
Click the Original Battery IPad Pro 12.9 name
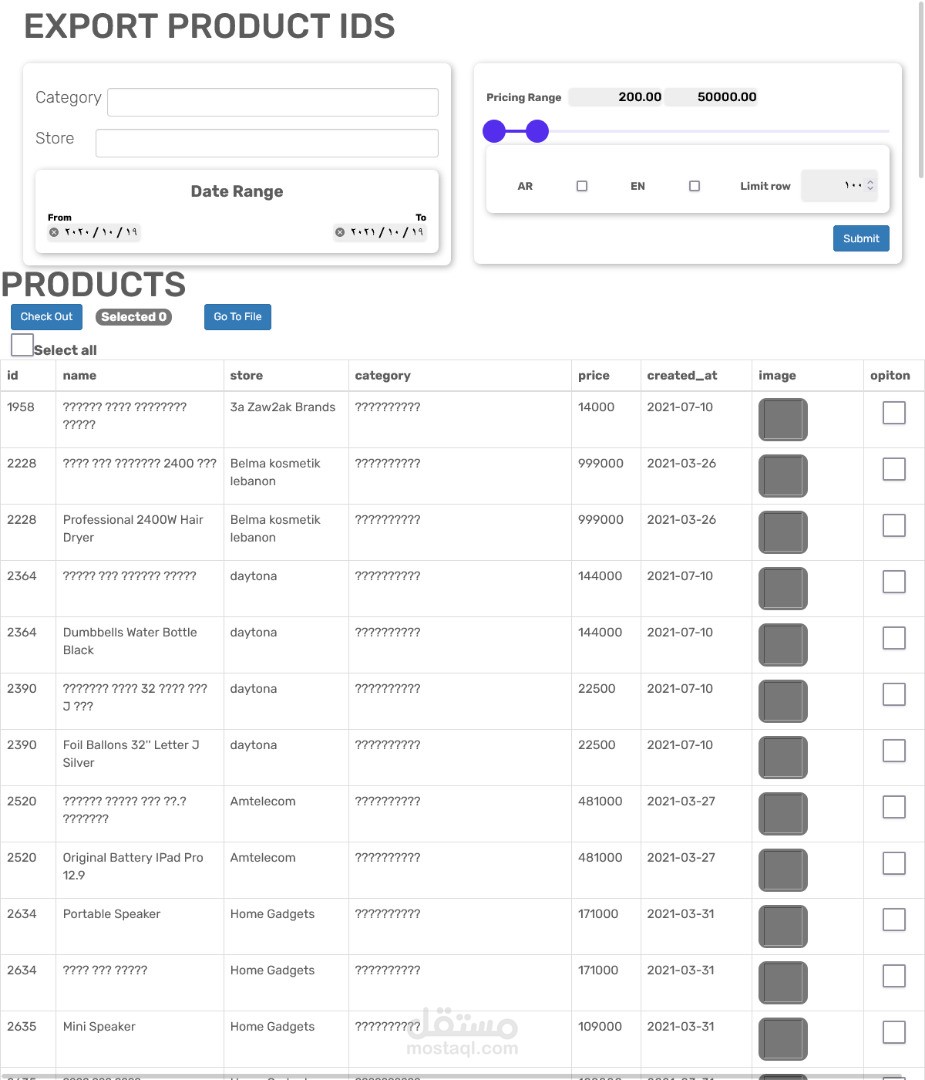tap(133, 866)
